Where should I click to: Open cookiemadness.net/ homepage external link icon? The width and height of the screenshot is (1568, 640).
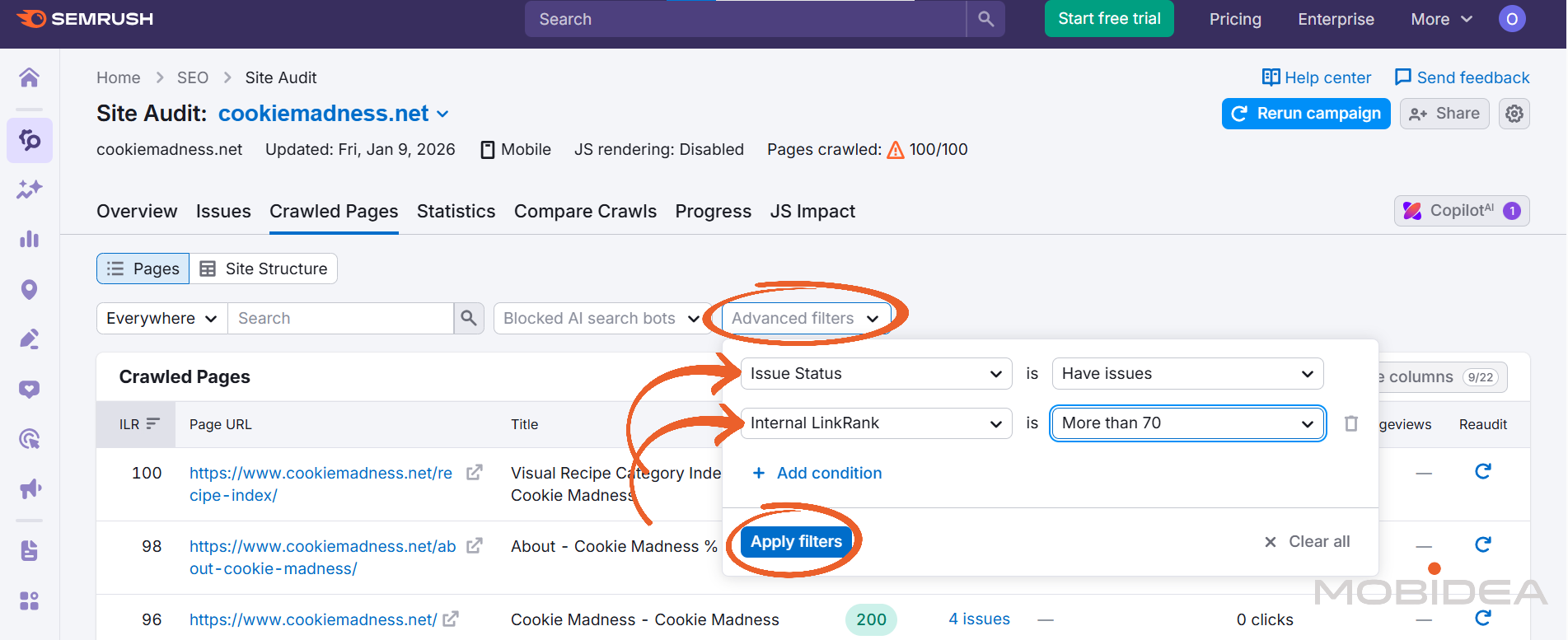point(451,619)
